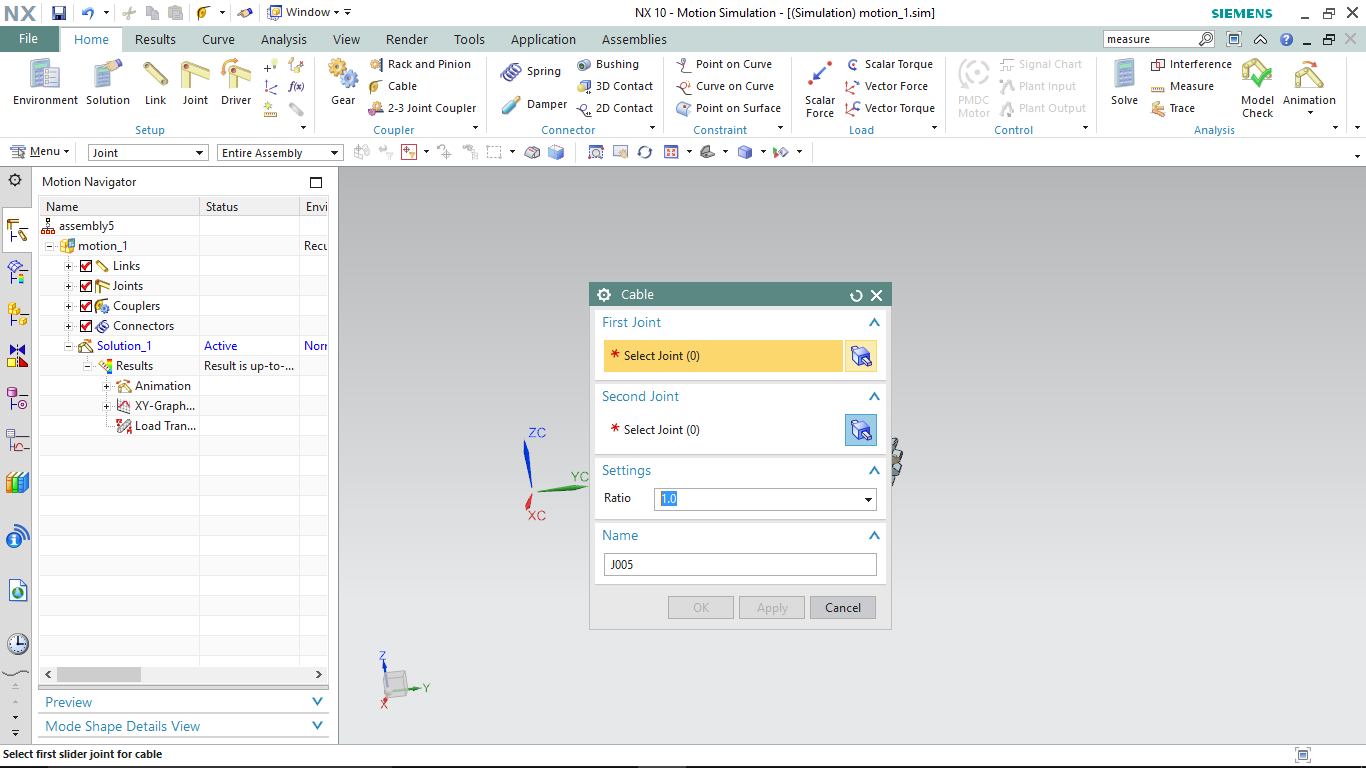Apply a Vector Torque load
Screen dimensions: 1366x768
[889, 108]
